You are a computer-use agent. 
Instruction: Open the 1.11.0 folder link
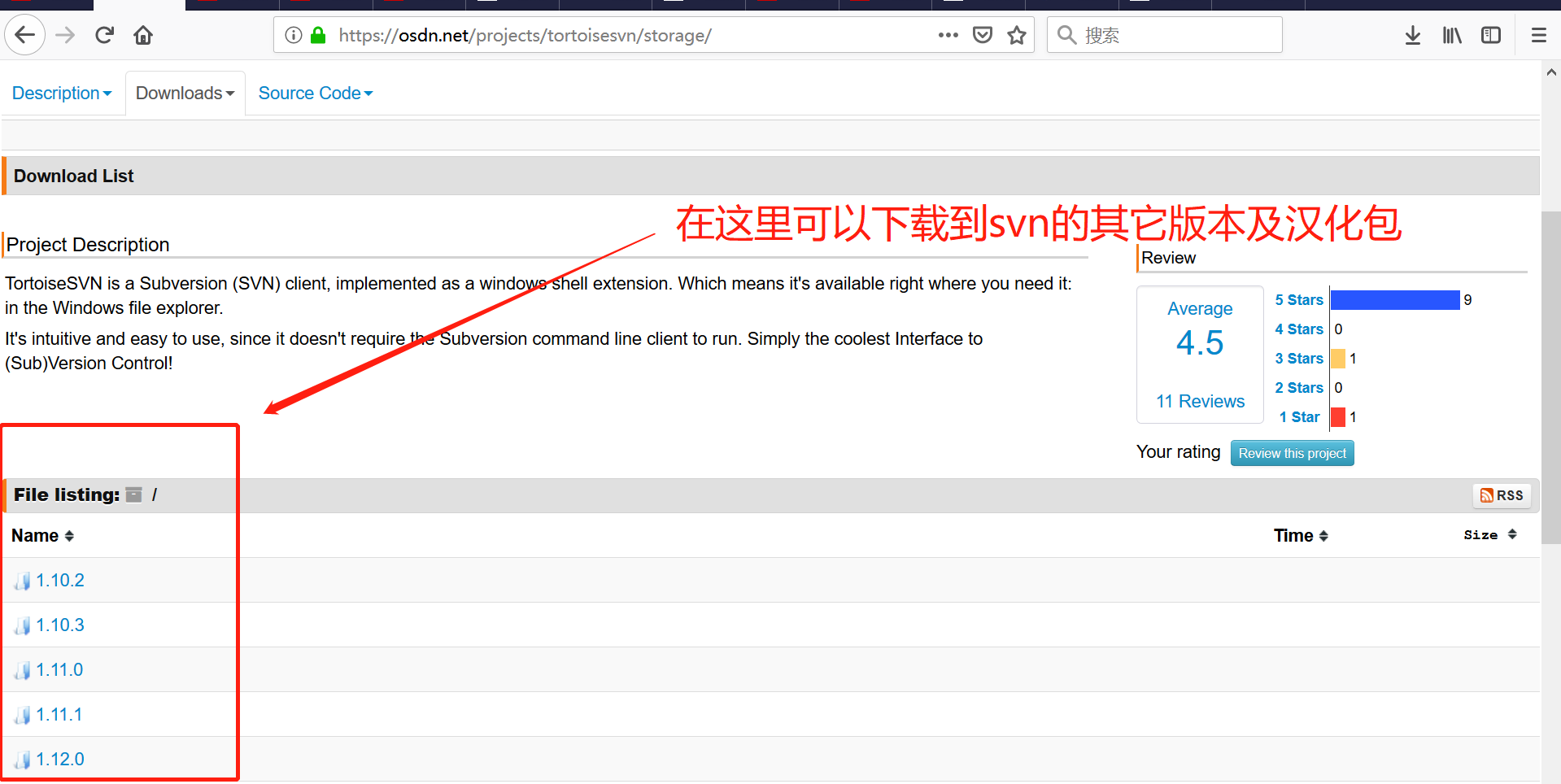tap(59, 669)
